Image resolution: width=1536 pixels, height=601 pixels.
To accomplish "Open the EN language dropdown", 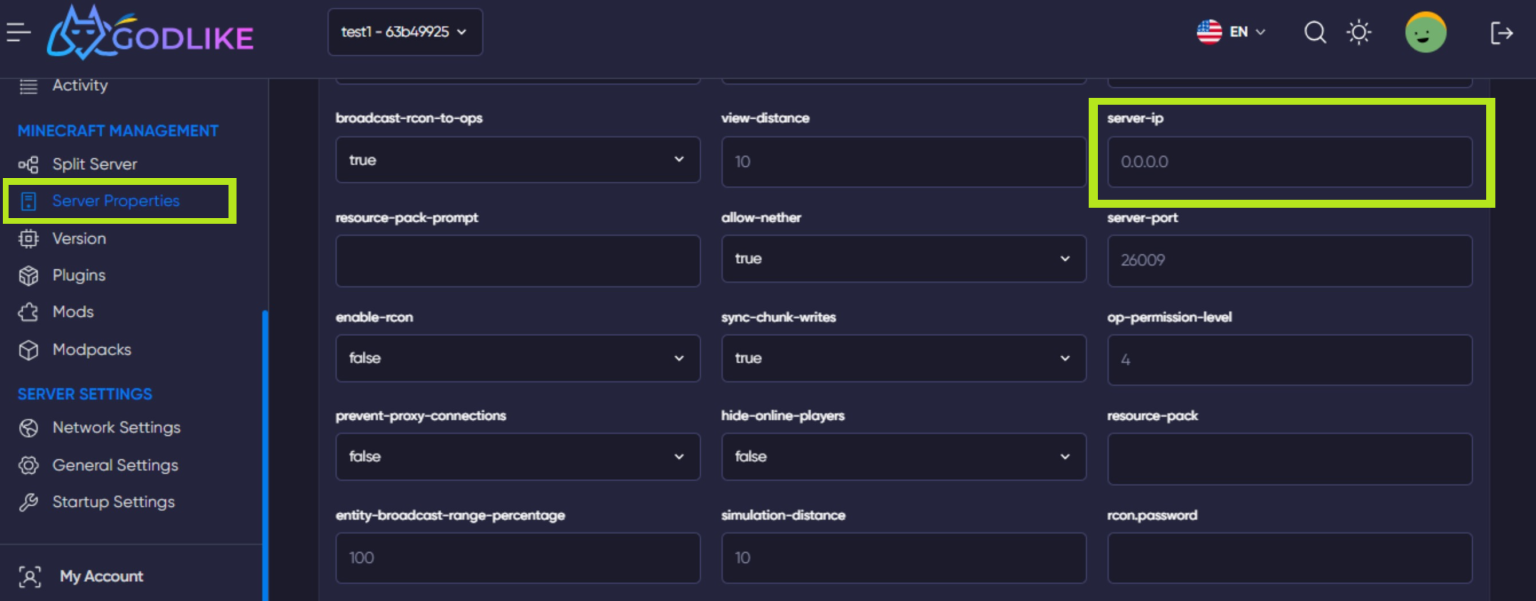I will pos(1231,32).
